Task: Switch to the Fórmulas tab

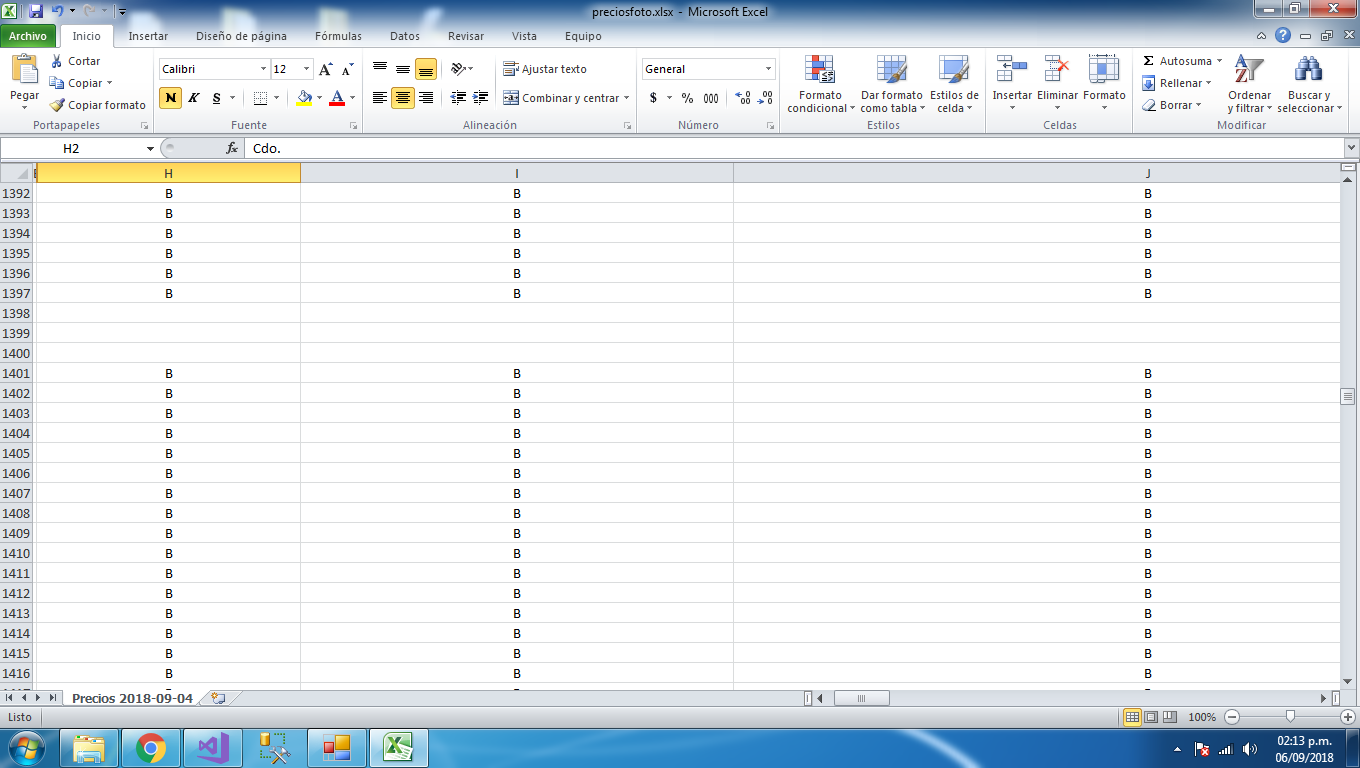Action: (x=338, y=36)
